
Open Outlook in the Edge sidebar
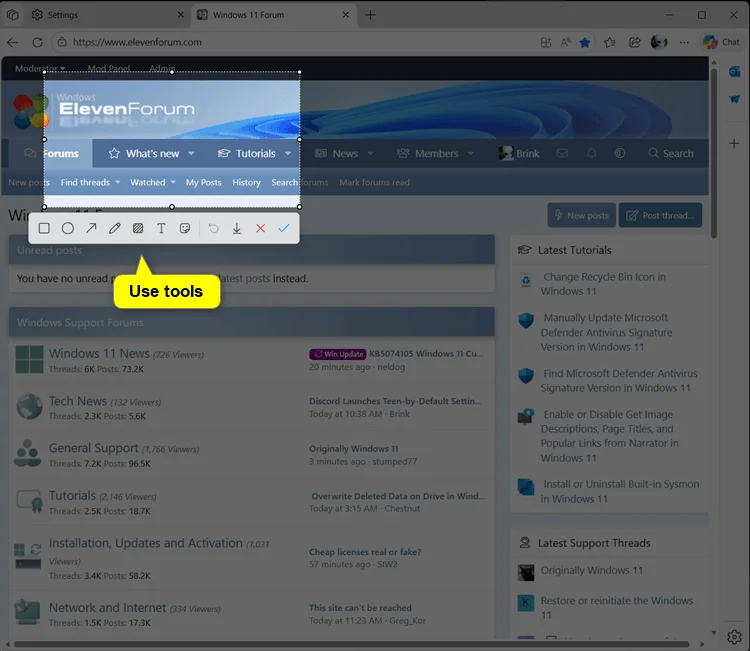pyautogui.click(x=734, y=72)
